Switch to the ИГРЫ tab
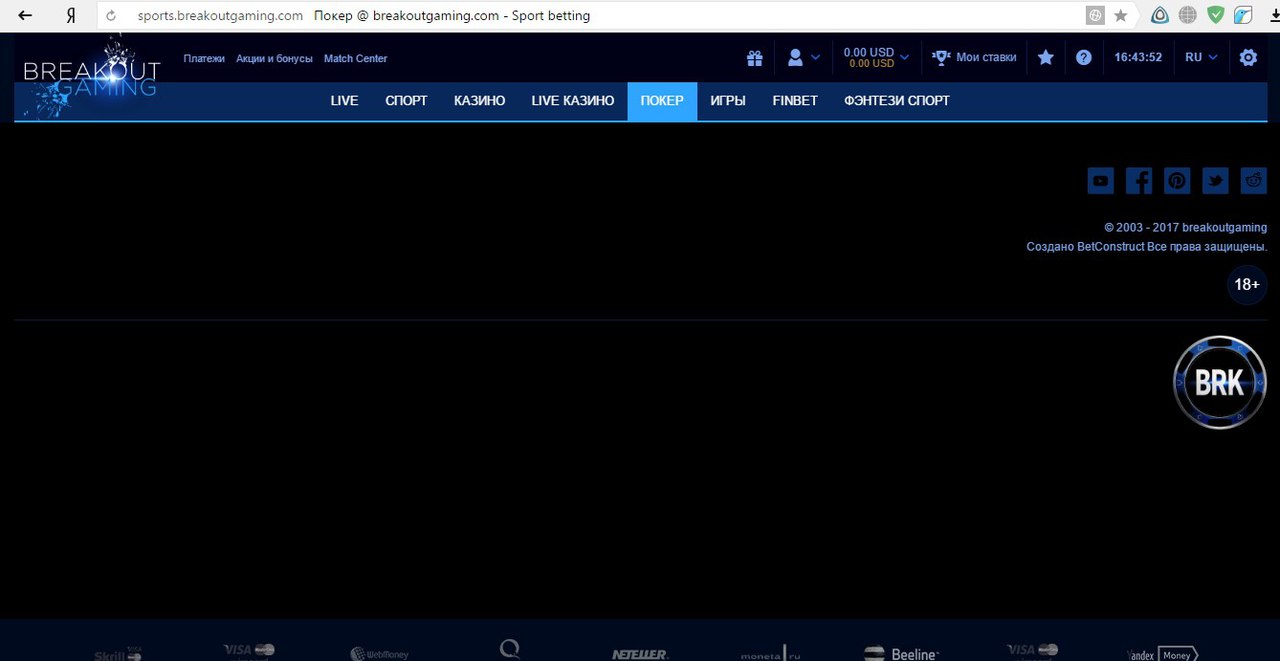 (x=728, y=101)
